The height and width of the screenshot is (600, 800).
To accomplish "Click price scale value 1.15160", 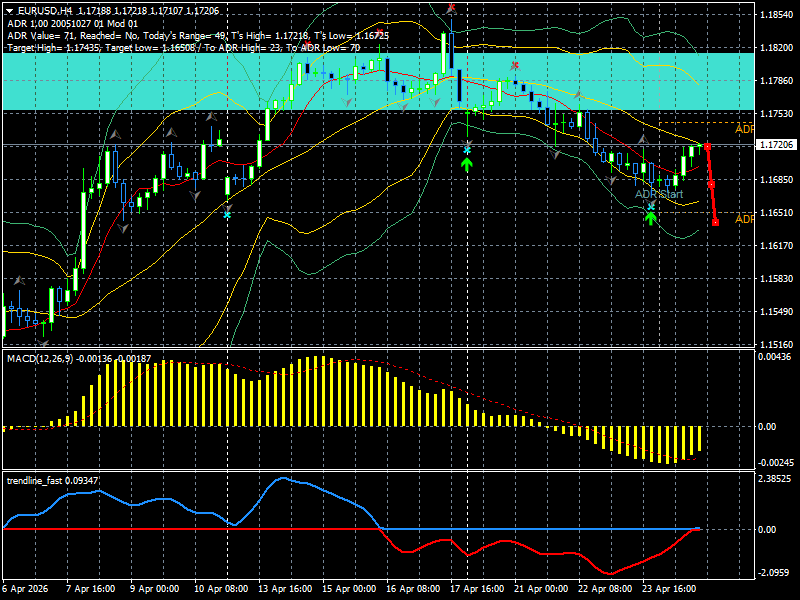I will [x=777, y=344].
